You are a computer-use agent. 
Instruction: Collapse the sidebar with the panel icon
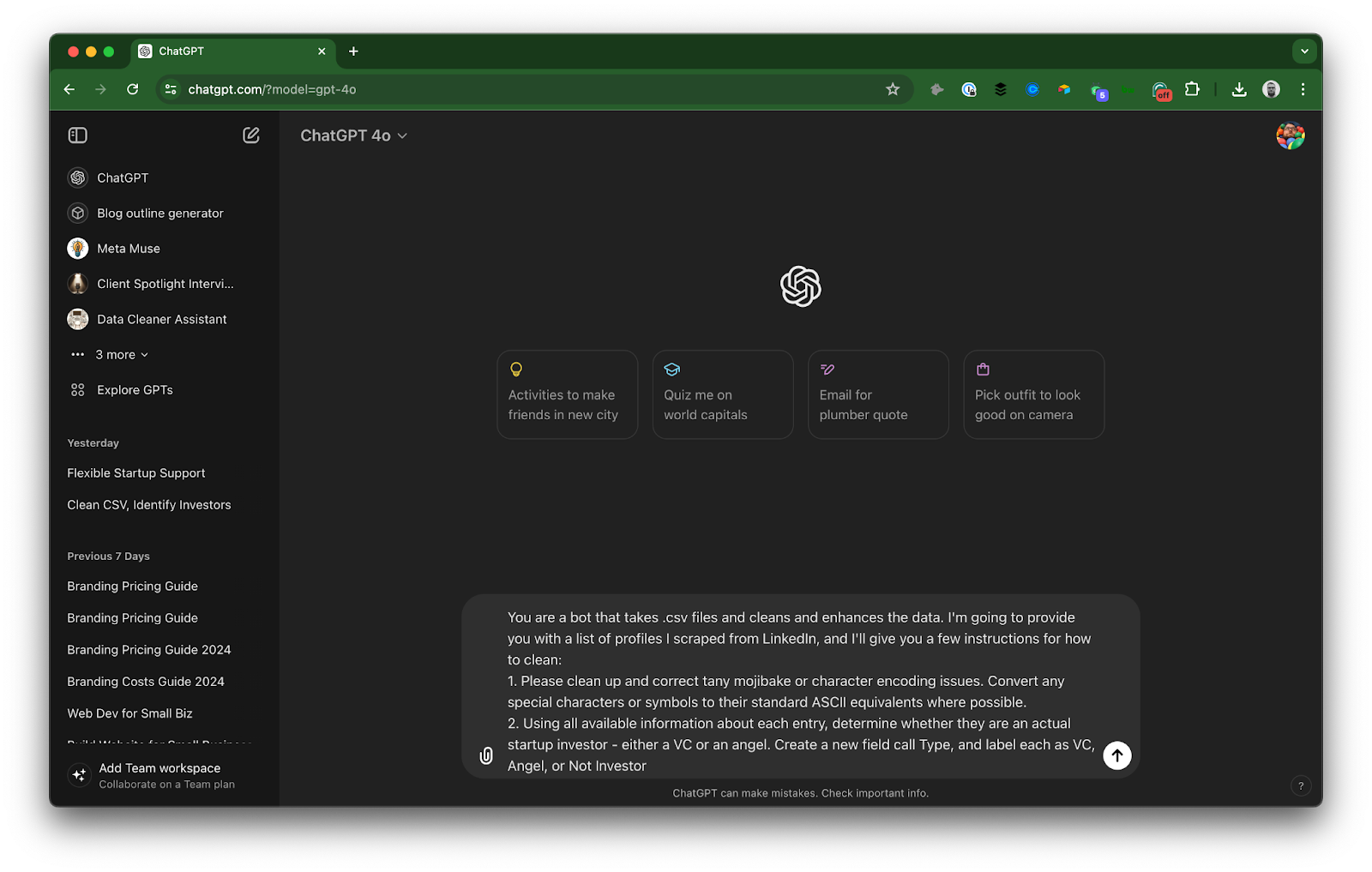[x=78, y=135]
